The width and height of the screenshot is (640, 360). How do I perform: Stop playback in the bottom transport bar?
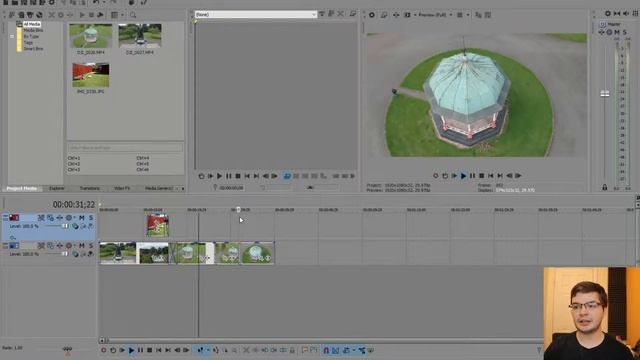click(149, 350)
